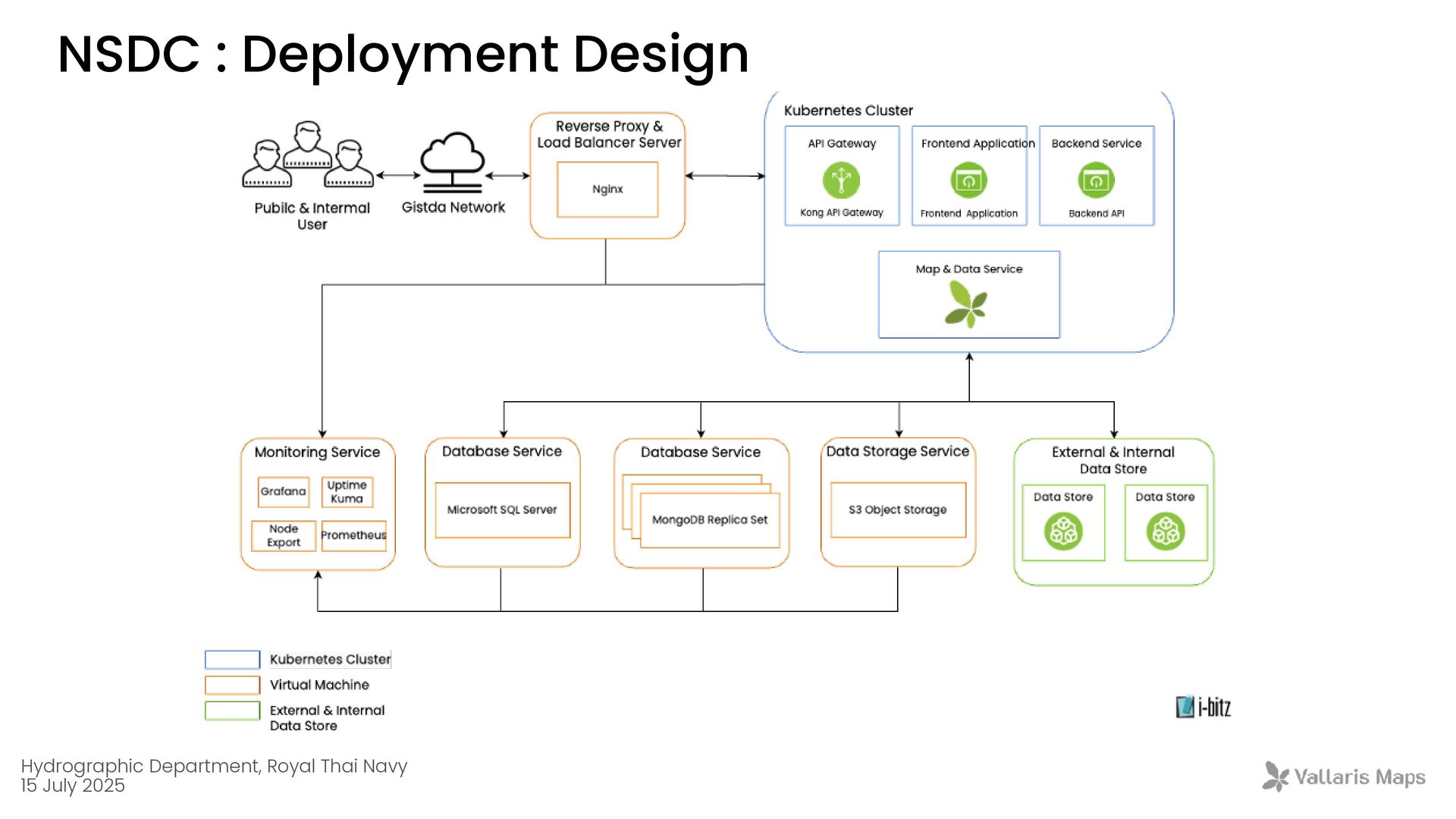
Task: Click the 'Data Storage Service' heading
Action: pyautogui.click(x=898, y=452)
